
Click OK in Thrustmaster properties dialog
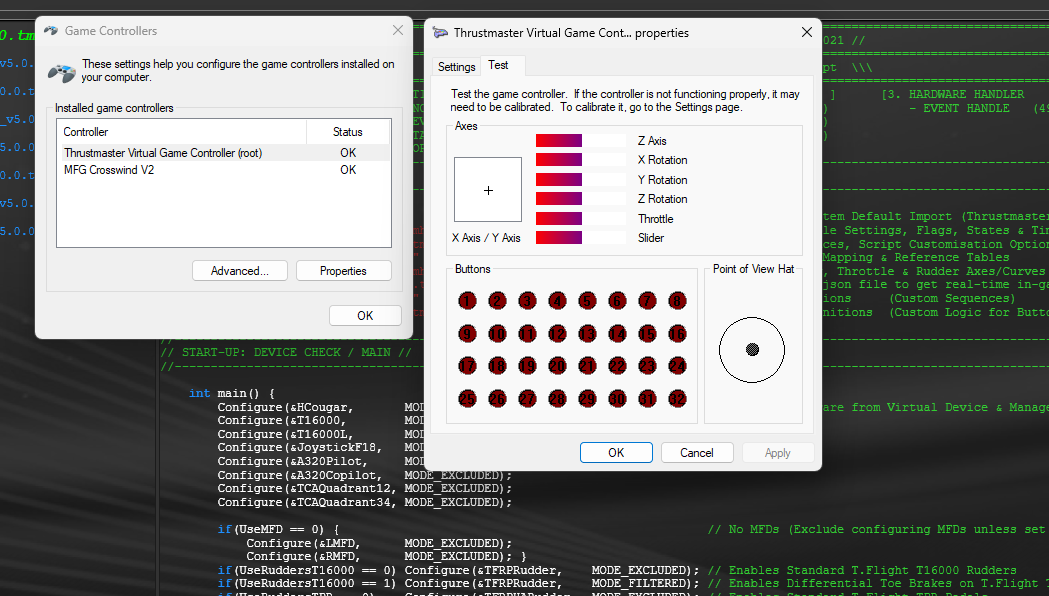click(616, 453)
